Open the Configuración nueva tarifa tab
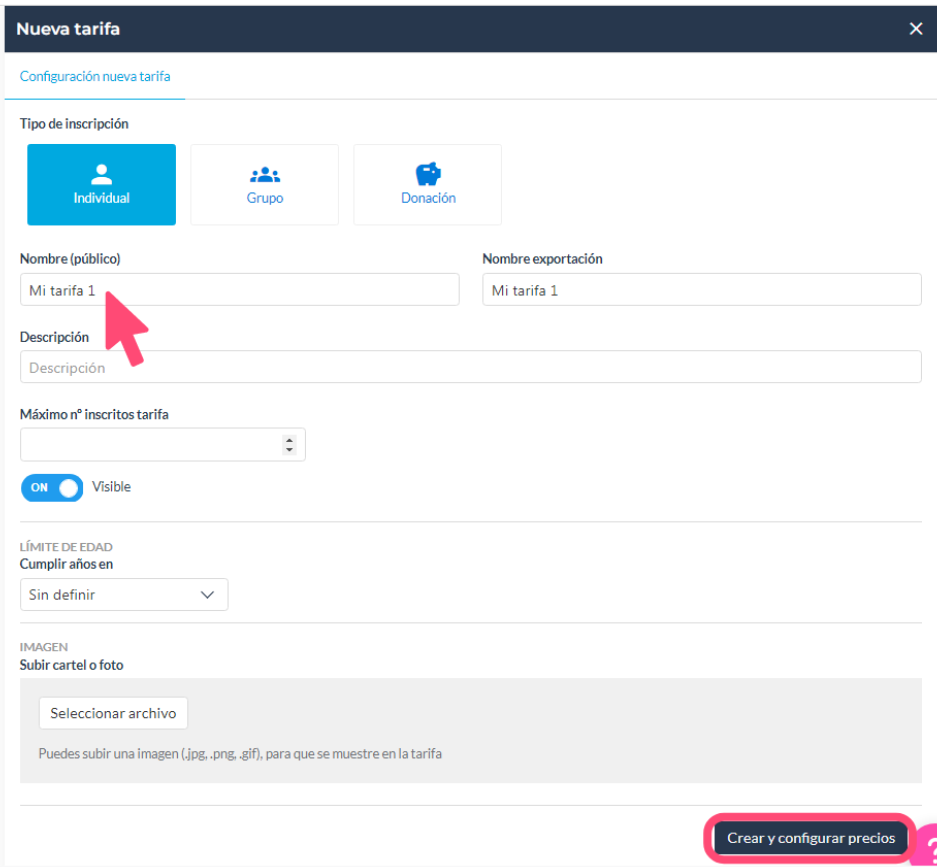This screenshot has height=867, width=937. [x=95, y=76]
